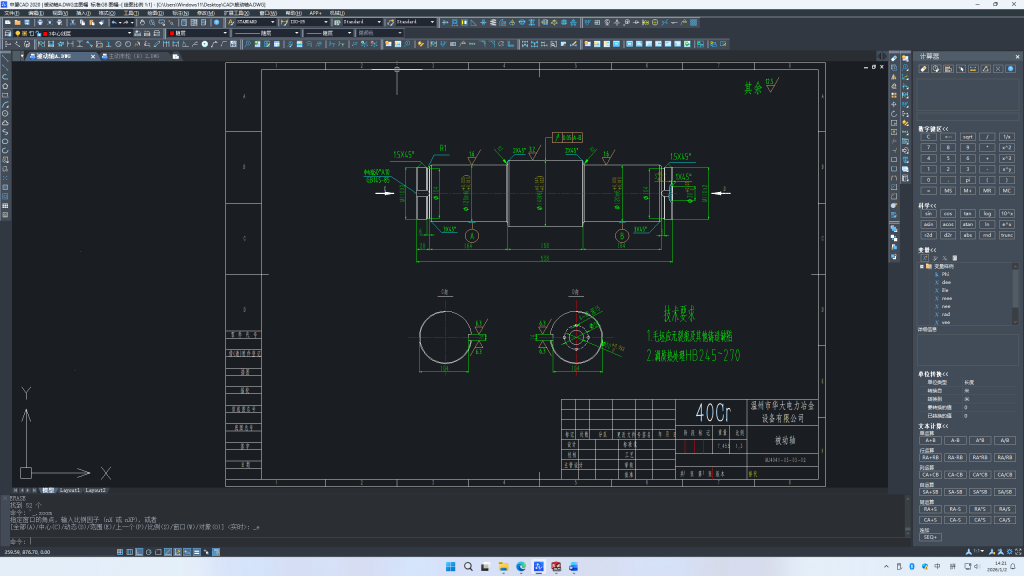This screenshot has height=576, width=1024.
Task: Switch to the Layout1 tab
Action: point(70,491)
